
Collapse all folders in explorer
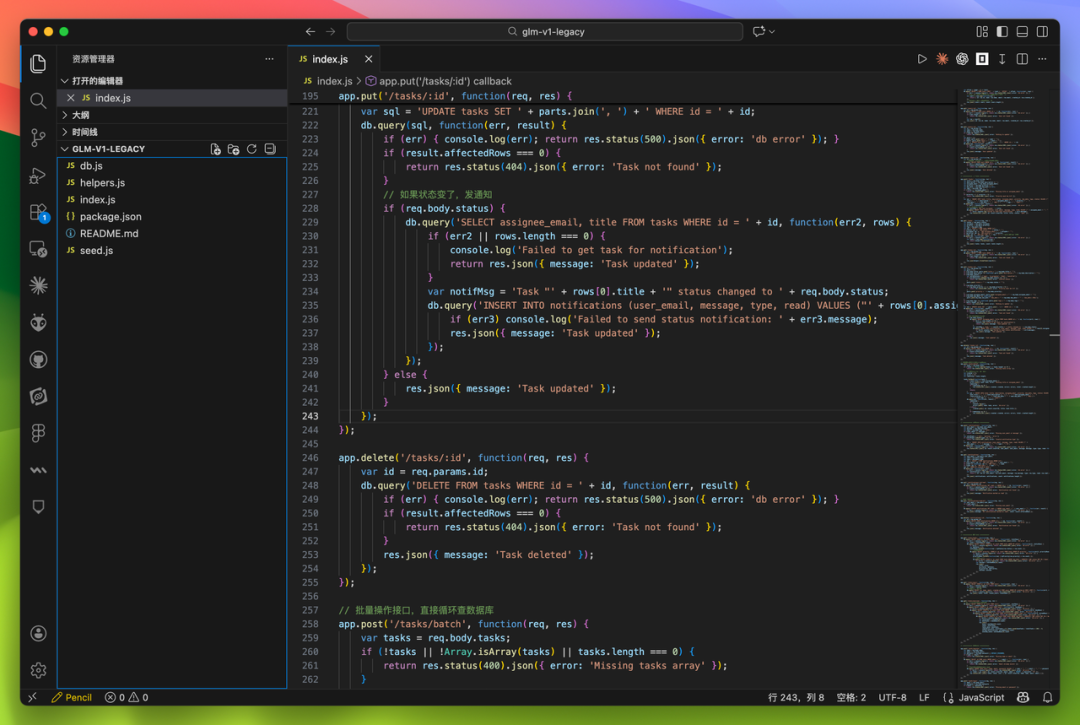pos(270,149)
